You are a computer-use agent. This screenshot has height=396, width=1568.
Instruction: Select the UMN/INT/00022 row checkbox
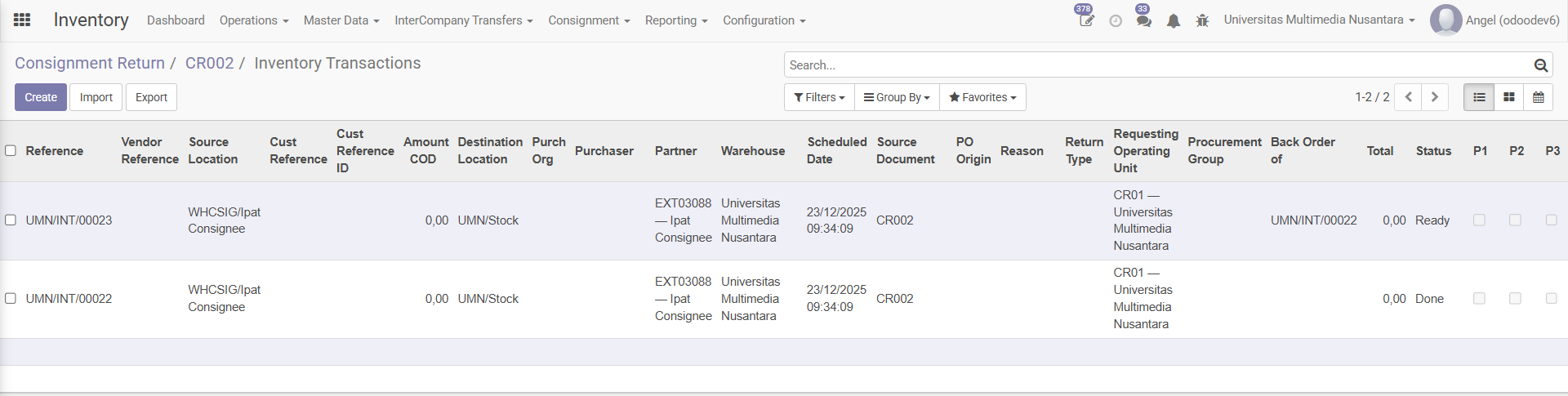11,298
